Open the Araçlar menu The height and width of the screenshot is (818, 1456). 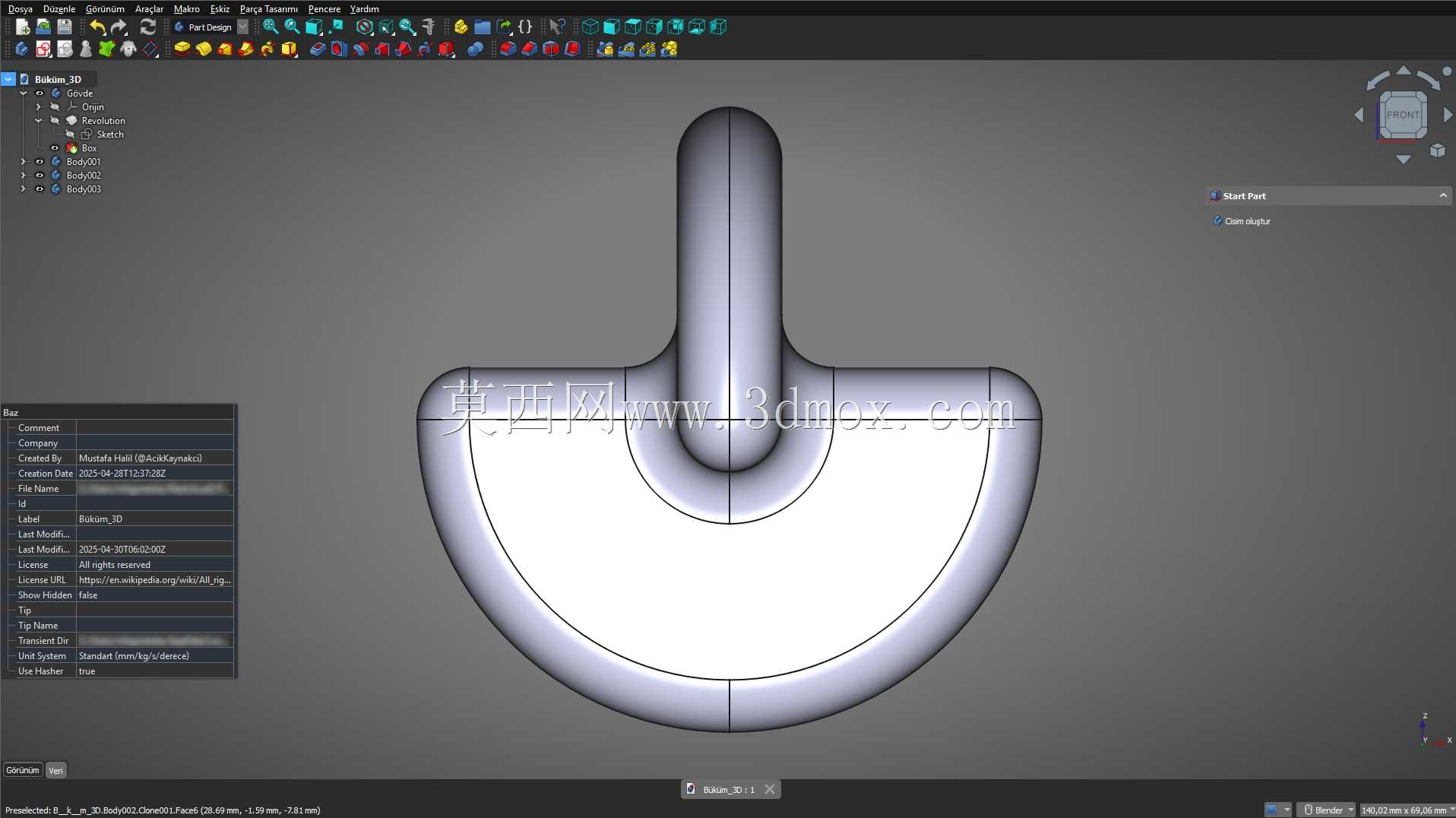coord(149,9)
